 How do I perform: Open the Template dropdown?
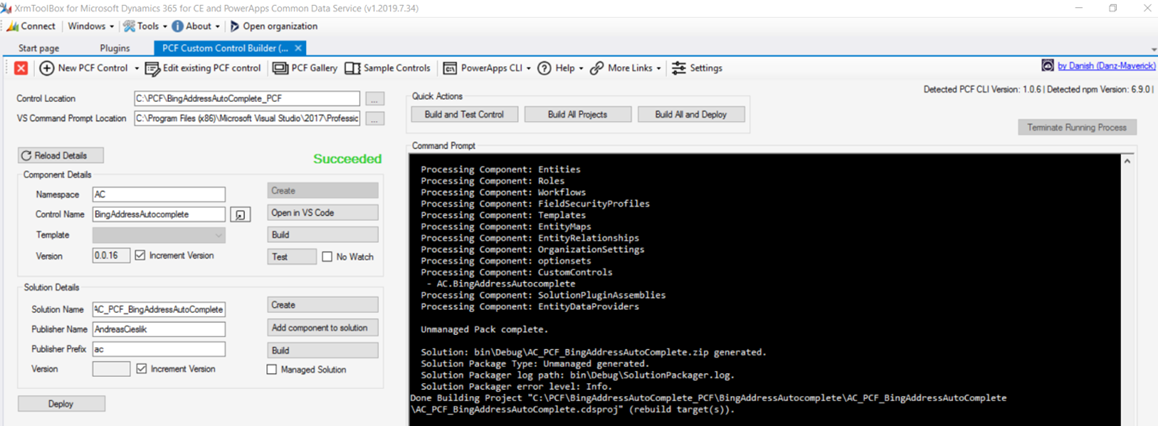158,235
